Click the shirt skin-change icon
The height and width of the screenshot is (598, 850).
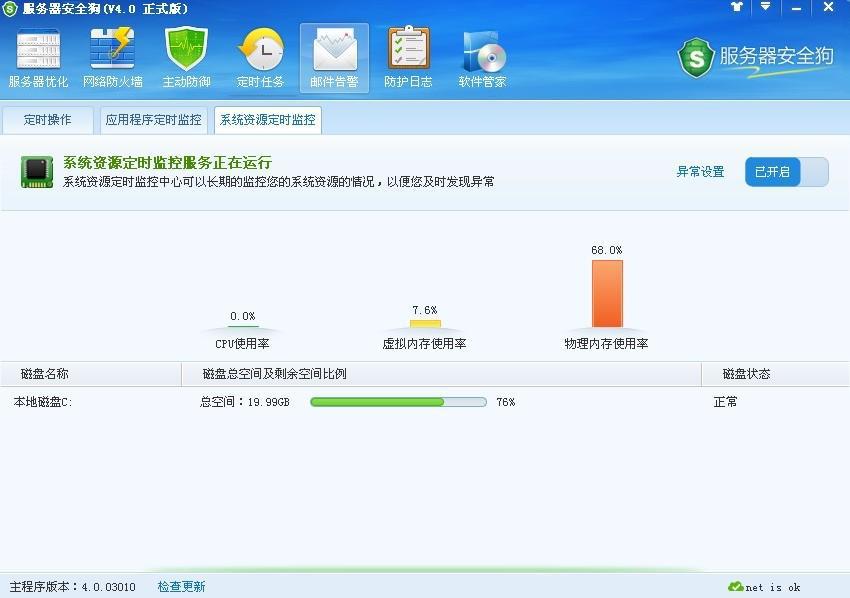click(x=737, y=9)
